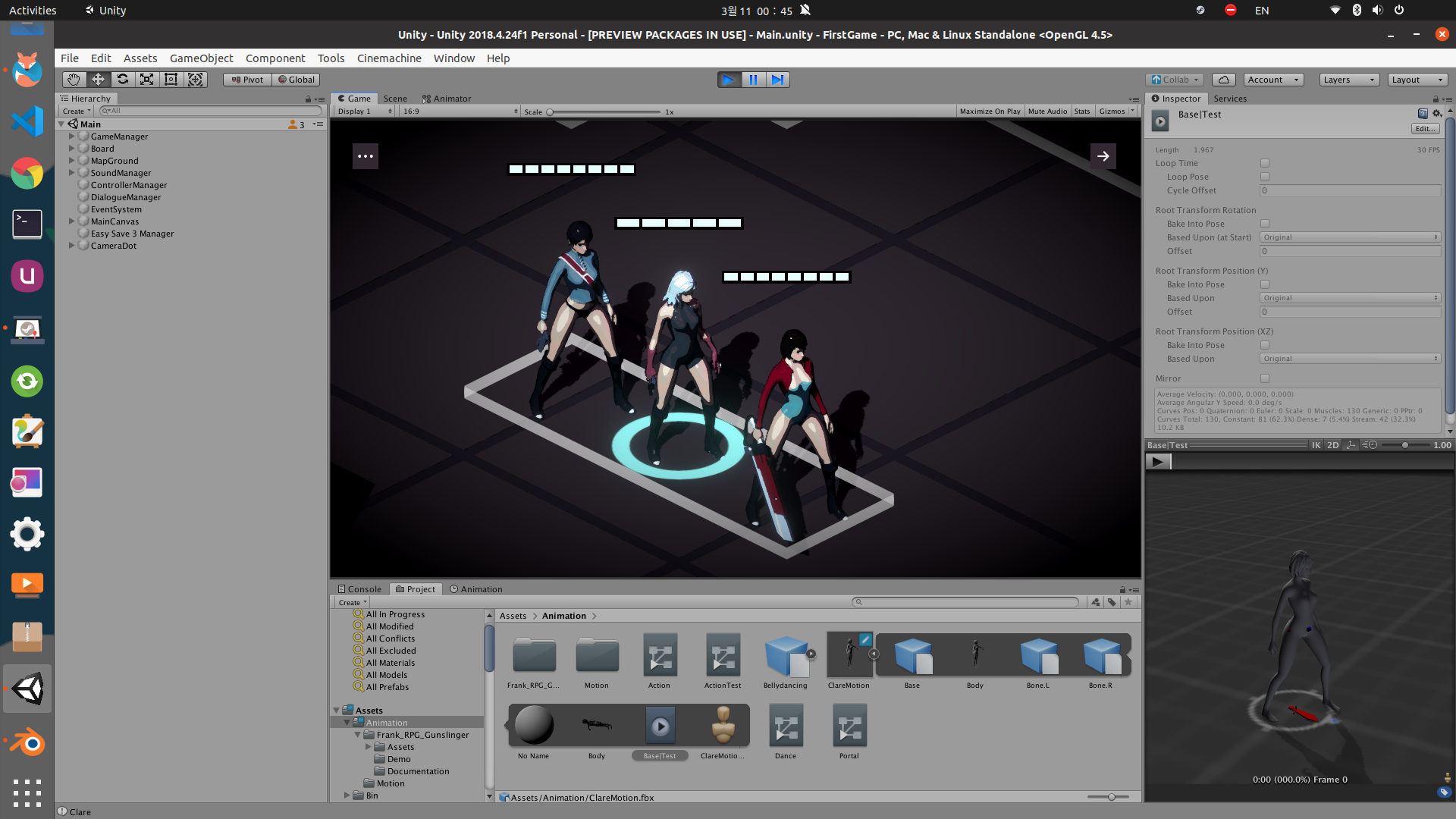This screenshot has width=1456, height=819.
Task: Select the Rotate tool
Action: pos(122,80)
